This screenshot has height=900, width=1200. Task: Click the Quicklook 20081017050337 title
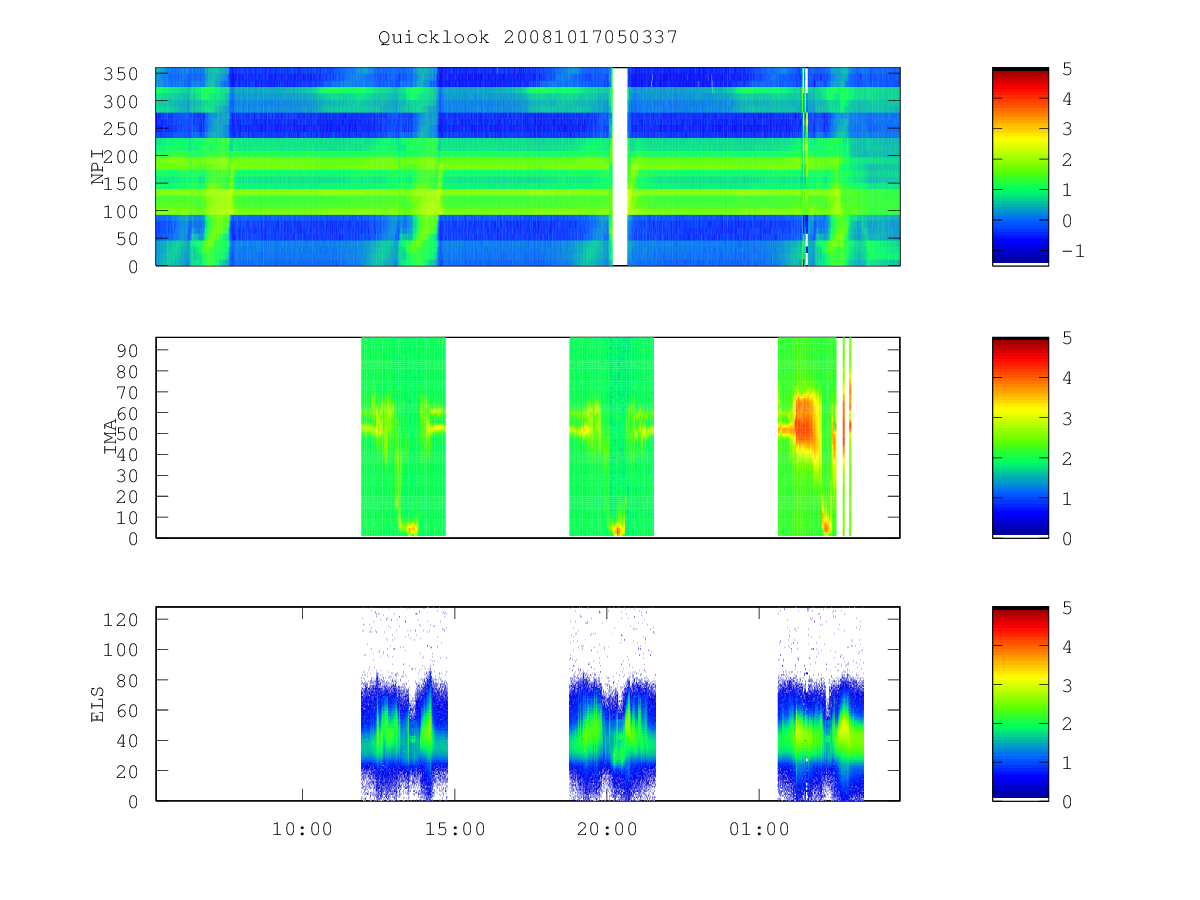coord(528,37)
